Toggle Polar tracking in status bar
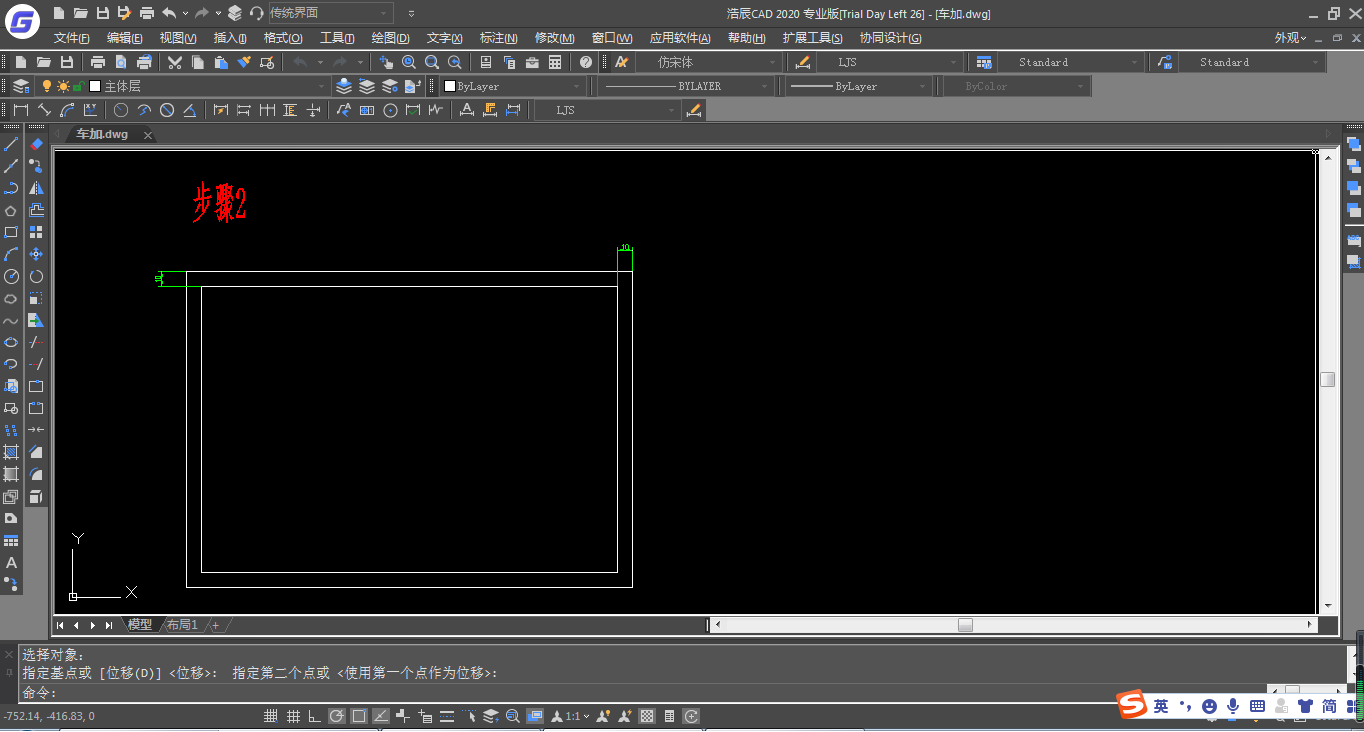The width and height of the screenshot is (1364, 732). coord(337,716)
